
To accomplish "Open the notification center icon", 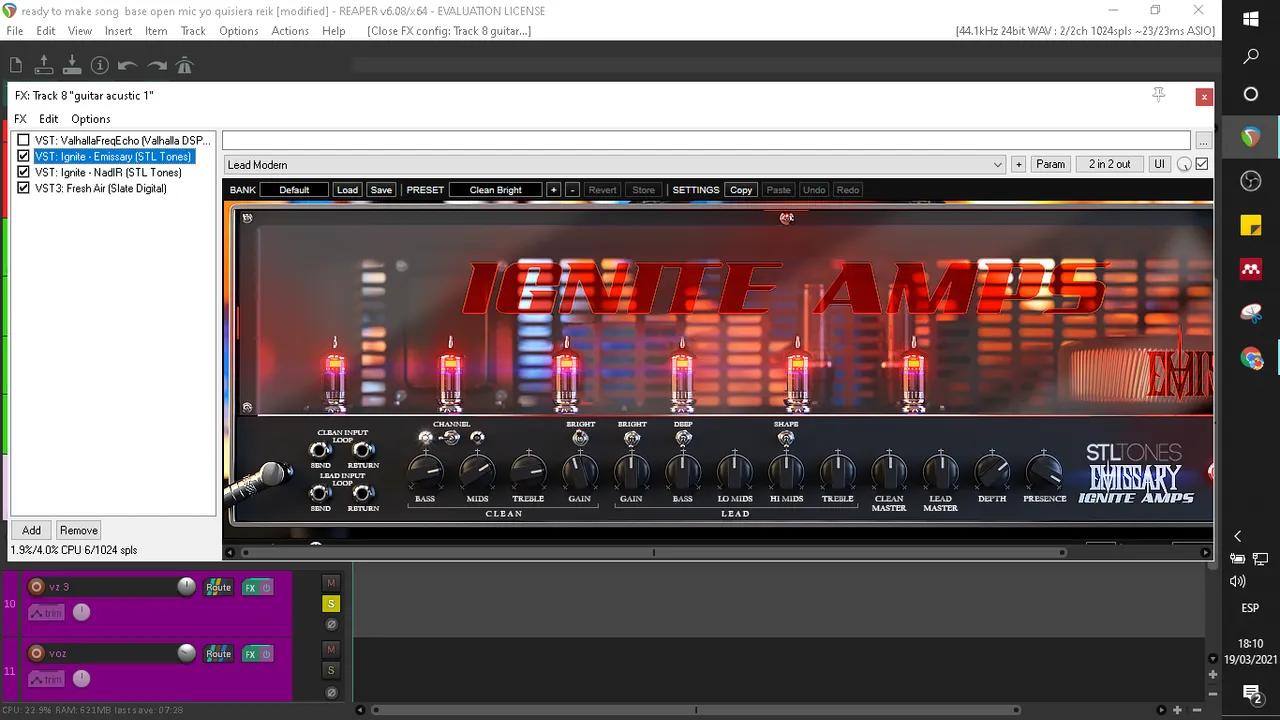I will click(1251, 692).
